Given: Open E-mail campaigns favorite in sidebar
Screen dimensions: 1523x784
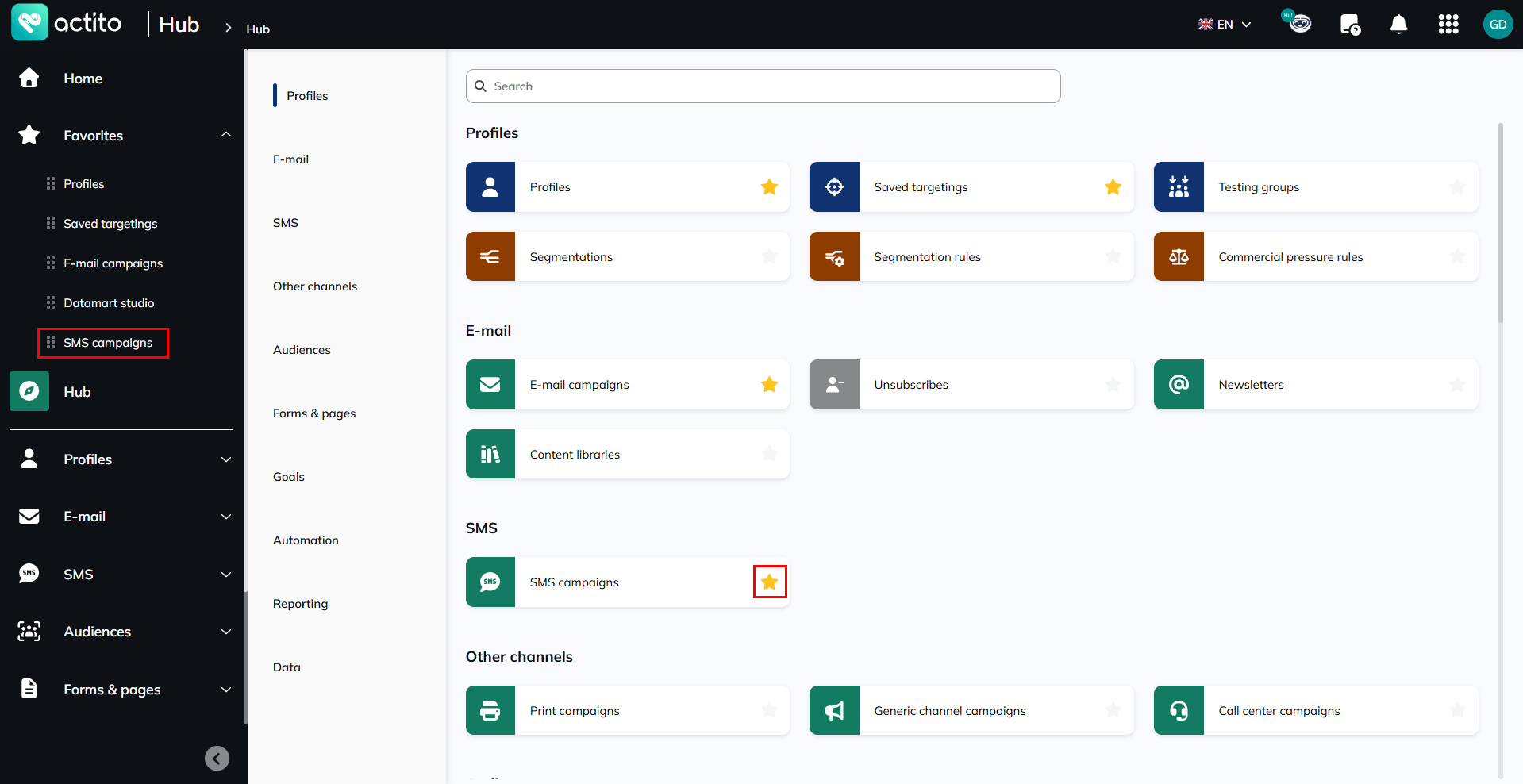Looking at the screenshot, I should click(x=113, y=263).
